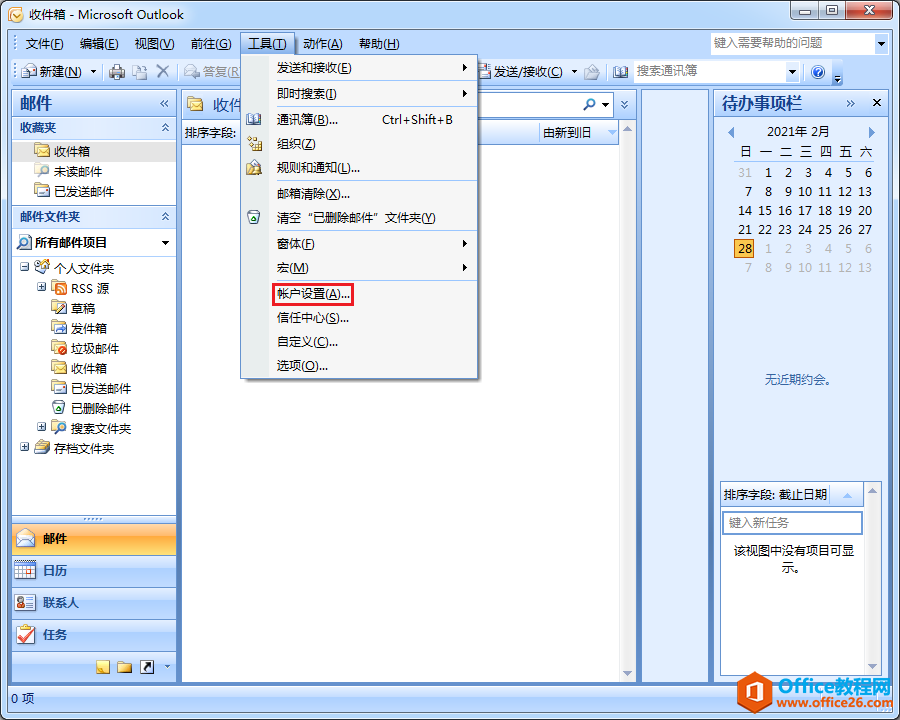Open the 所有邮件项目 dropdown
Screen dimensions: 900x720
pos(165,243)
